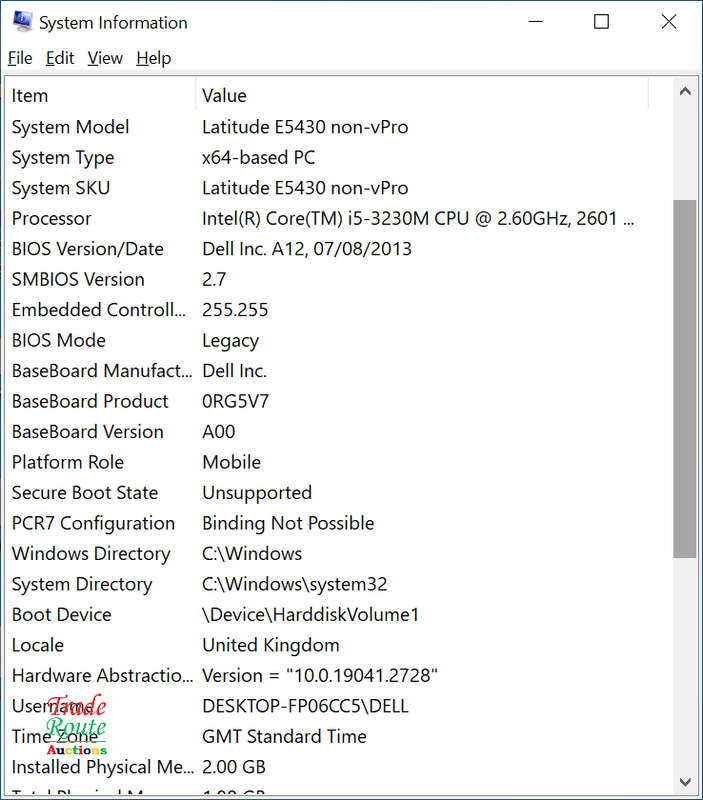Select the BIOS Version/Date row label
The height and width of the screenshot is (800, 703).
click(88, 249)
